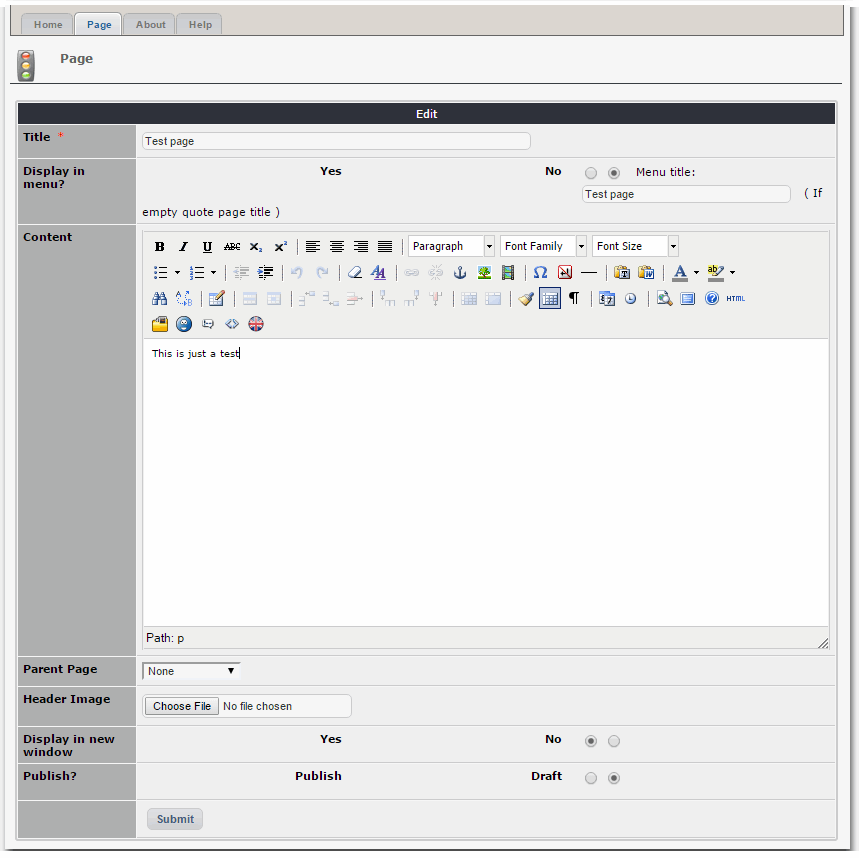Expand the Font Family dropdown
This screenshot has height=858, width=859.
click(543, 246)
